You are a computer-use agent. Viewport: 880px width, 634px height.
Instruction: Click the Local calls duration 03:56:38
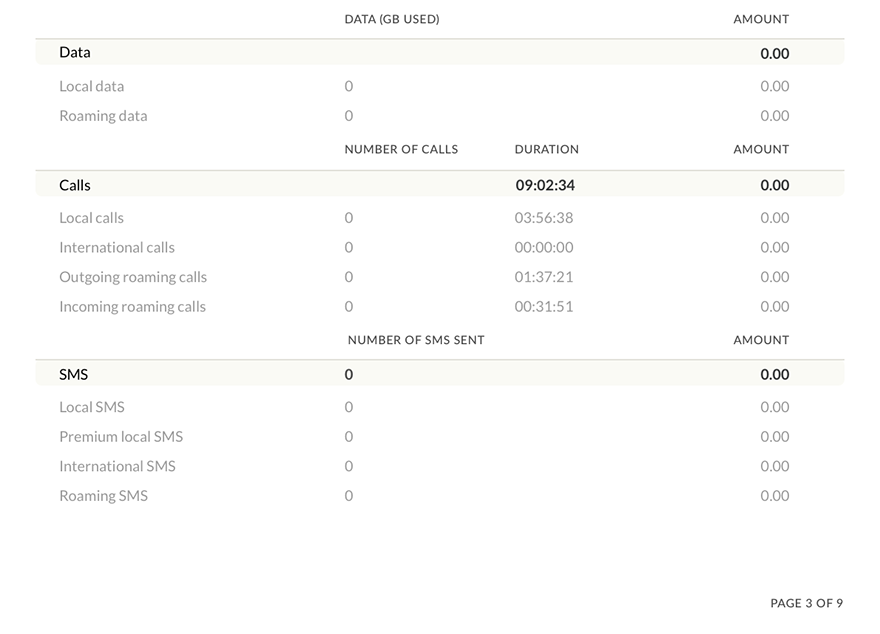544,218
